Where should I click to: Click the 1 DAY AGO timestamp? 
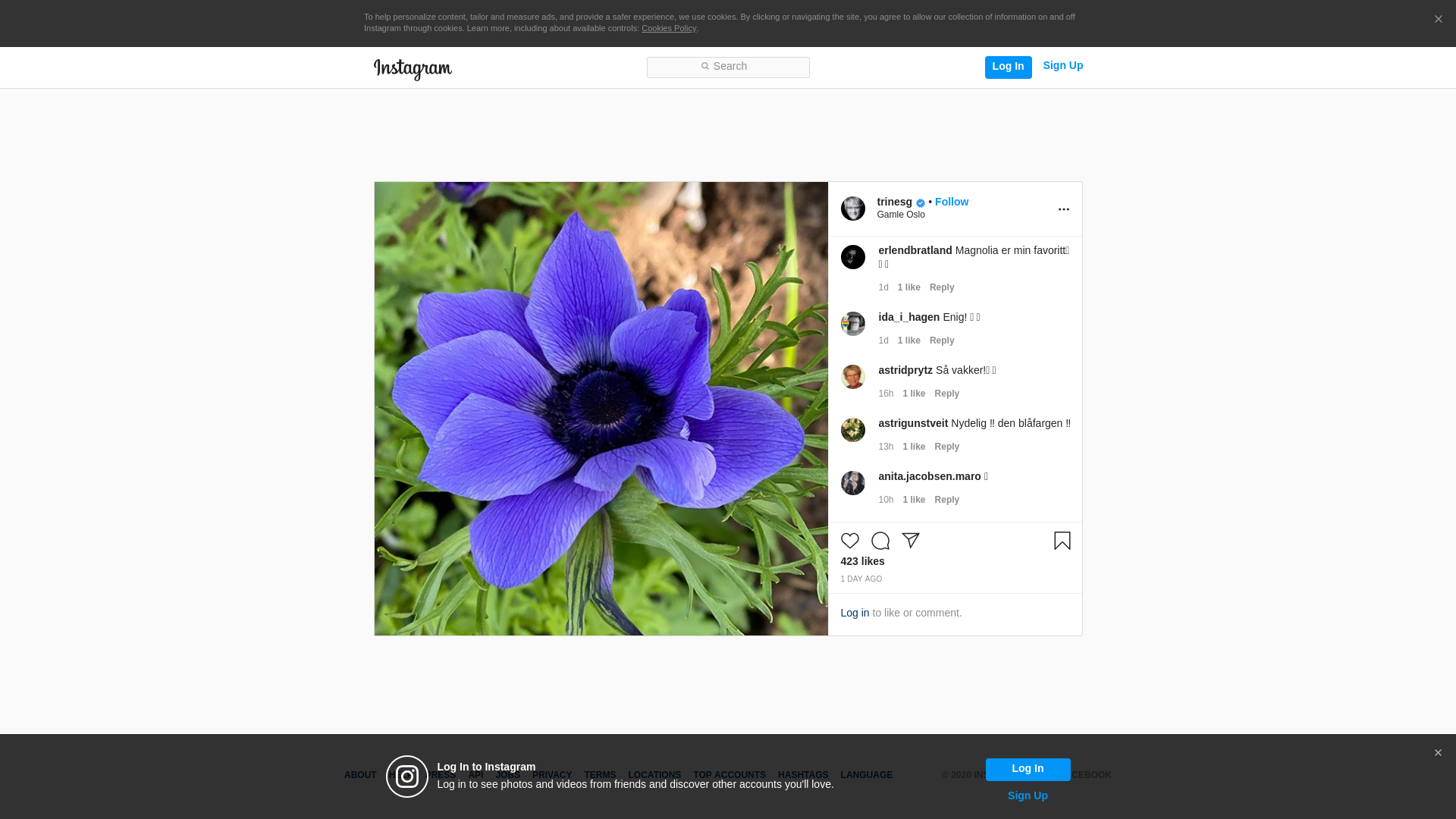coord(861,579)
